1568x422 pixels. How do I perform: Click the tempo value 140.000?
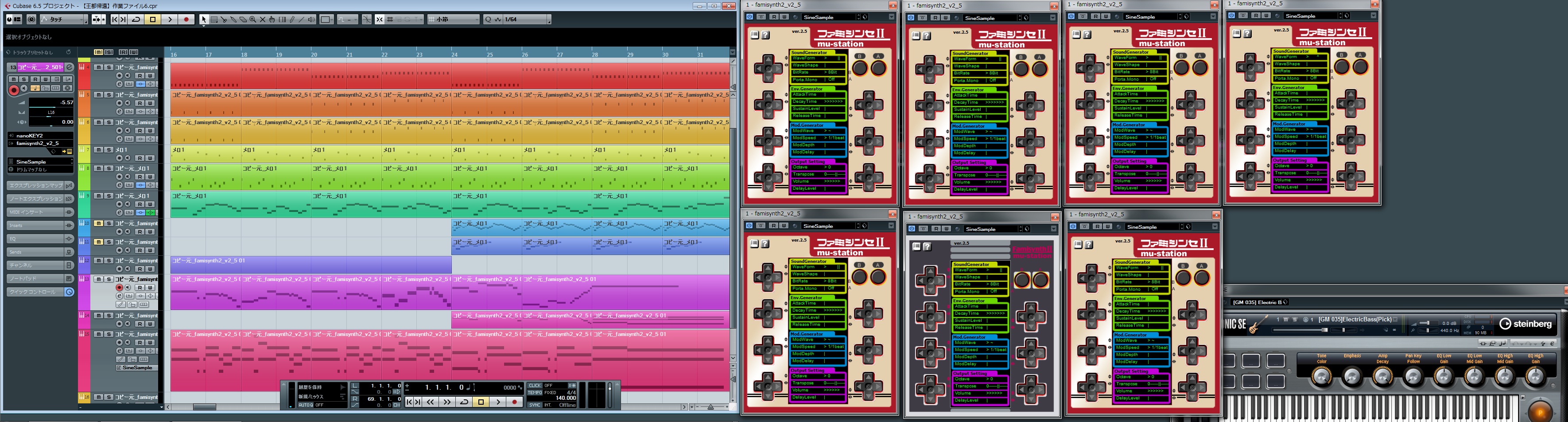tap(566, 398)
